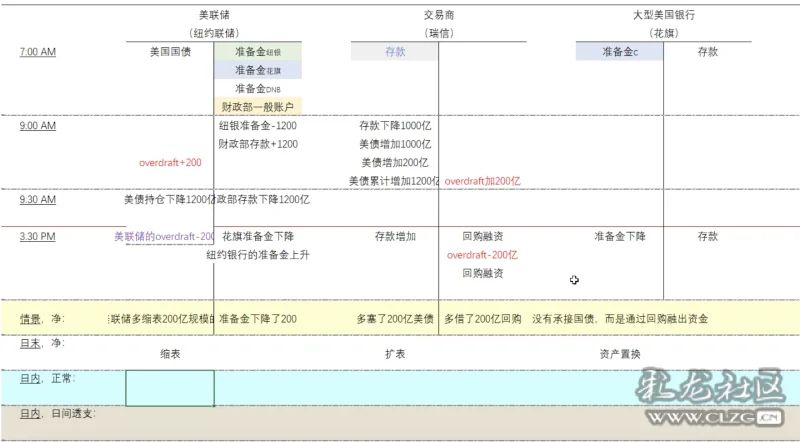The height and width of the screenshot is (442, 800).
Task: Select the blue 准备金c cell
Action: click(619, 52)
